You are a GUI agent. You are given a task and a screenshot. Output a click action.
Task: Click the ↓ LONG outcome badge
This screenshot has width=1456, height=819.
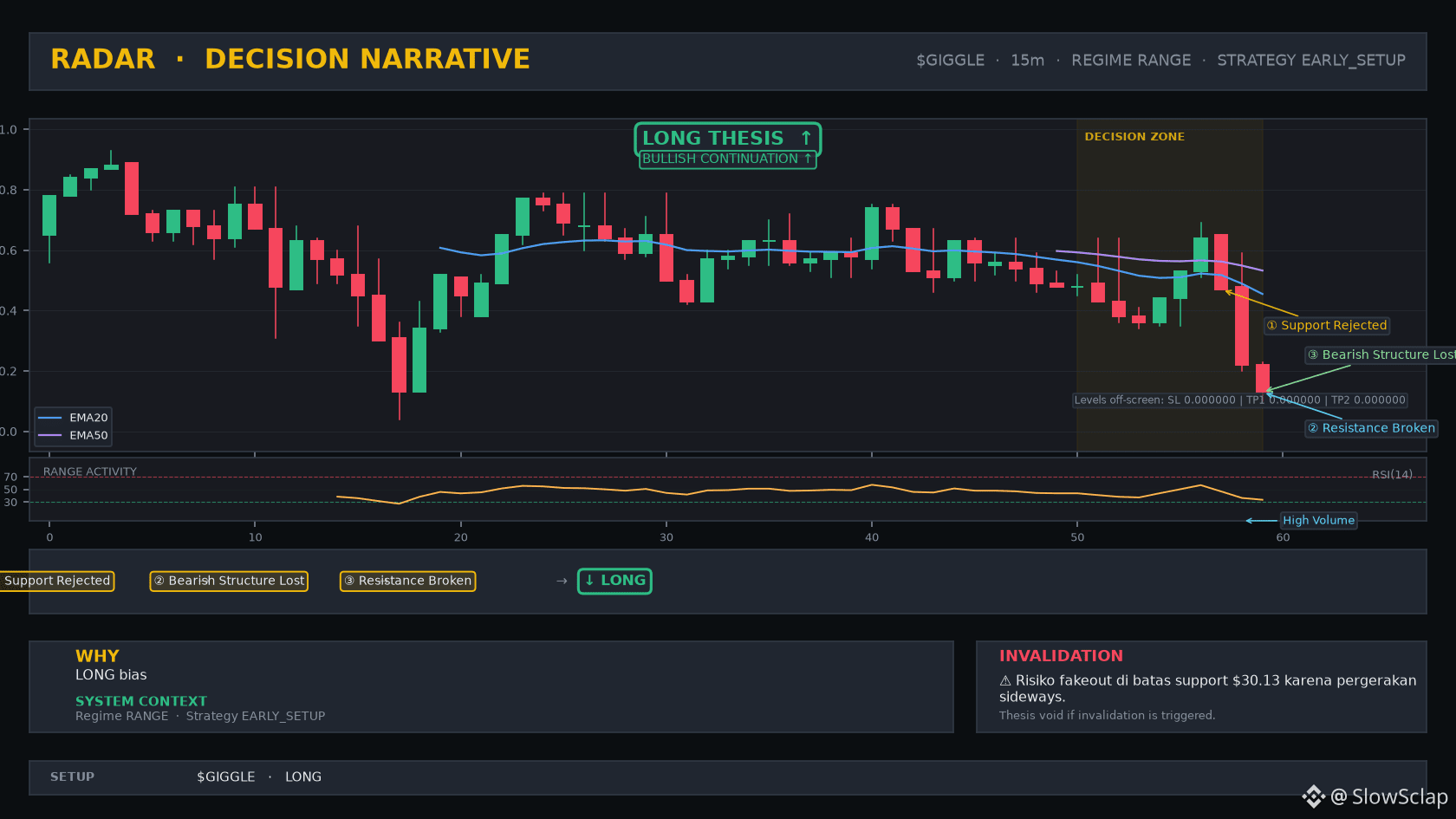(x=614, y=581)
